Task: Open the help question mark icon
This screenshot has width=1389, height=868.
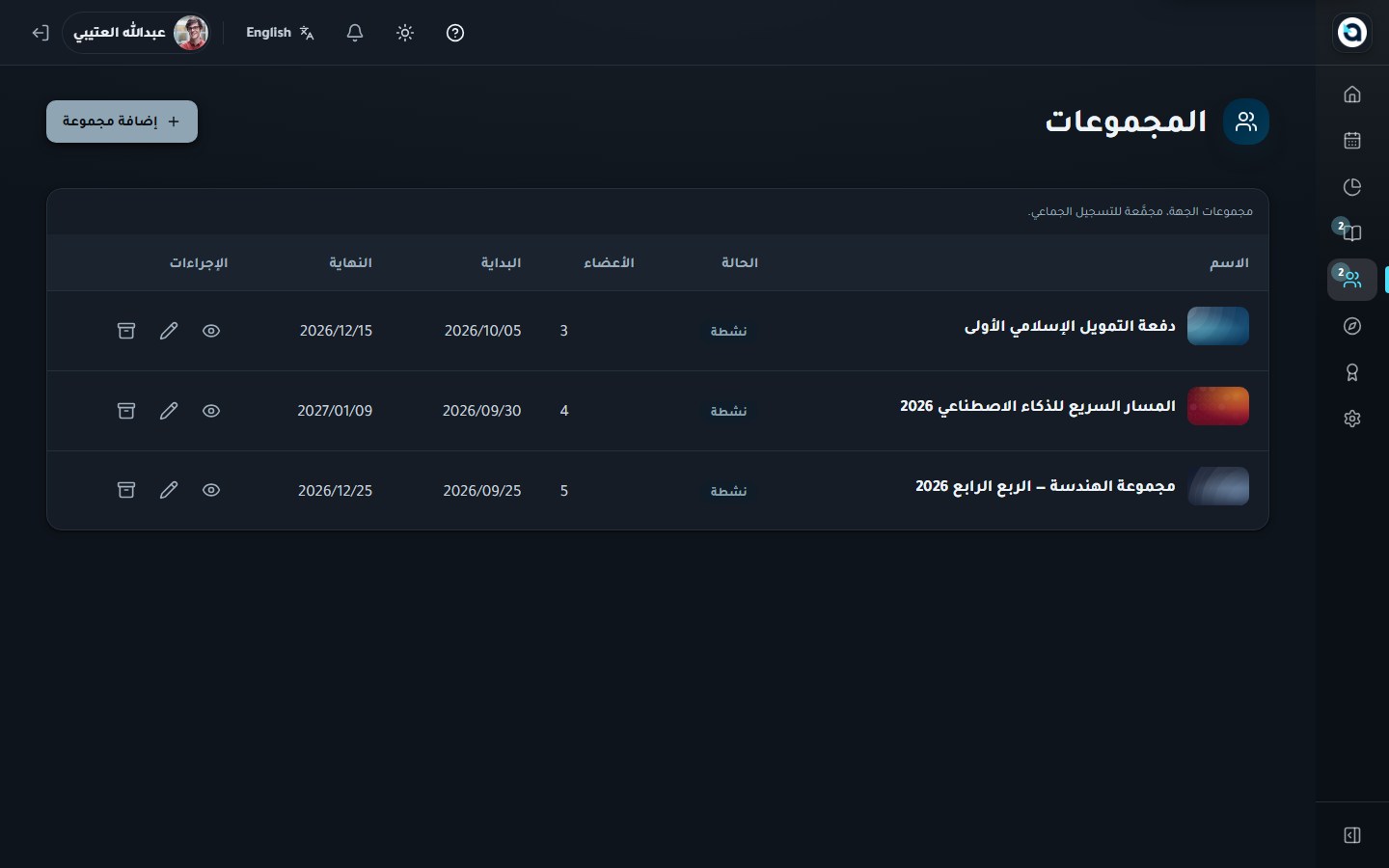Action: point(455,33)
